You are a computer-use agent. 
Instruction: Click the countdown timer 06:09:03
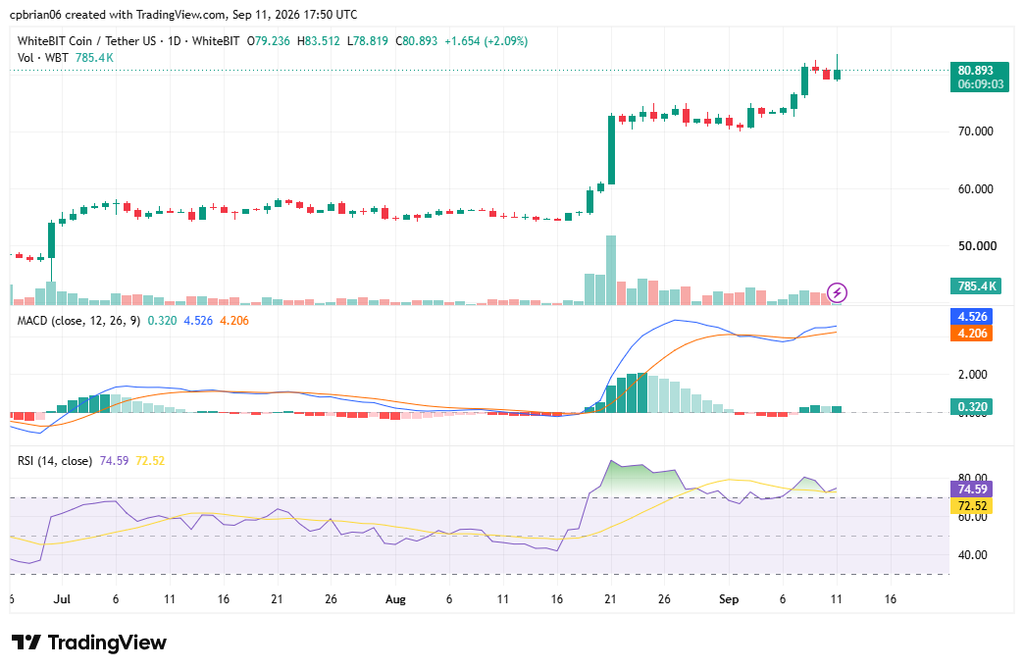click(980, 84)
